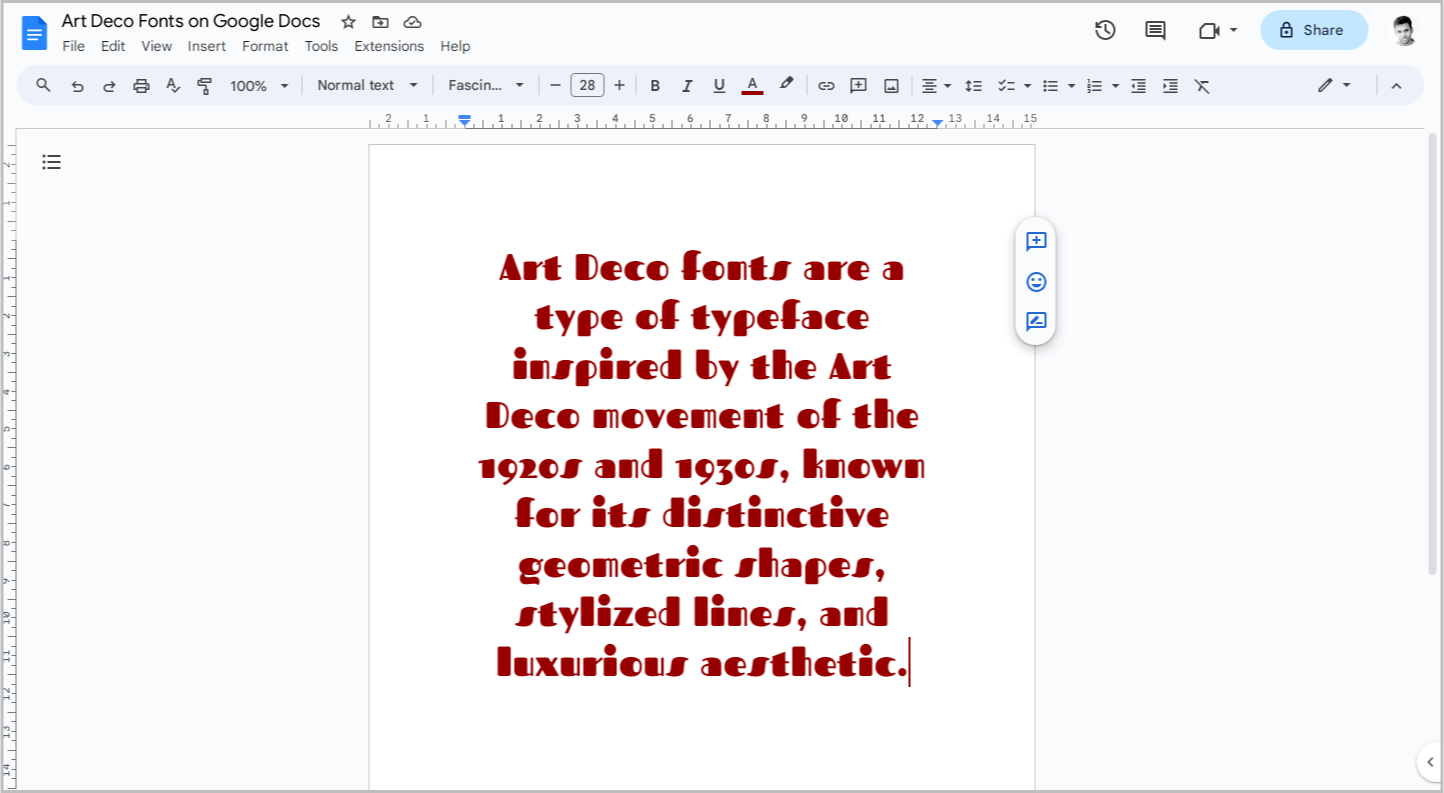The height and width of the screenshot is (793, 1444).
Task: Open the Insert comment icon in the toolbar
Action: [x=858, y=85]
